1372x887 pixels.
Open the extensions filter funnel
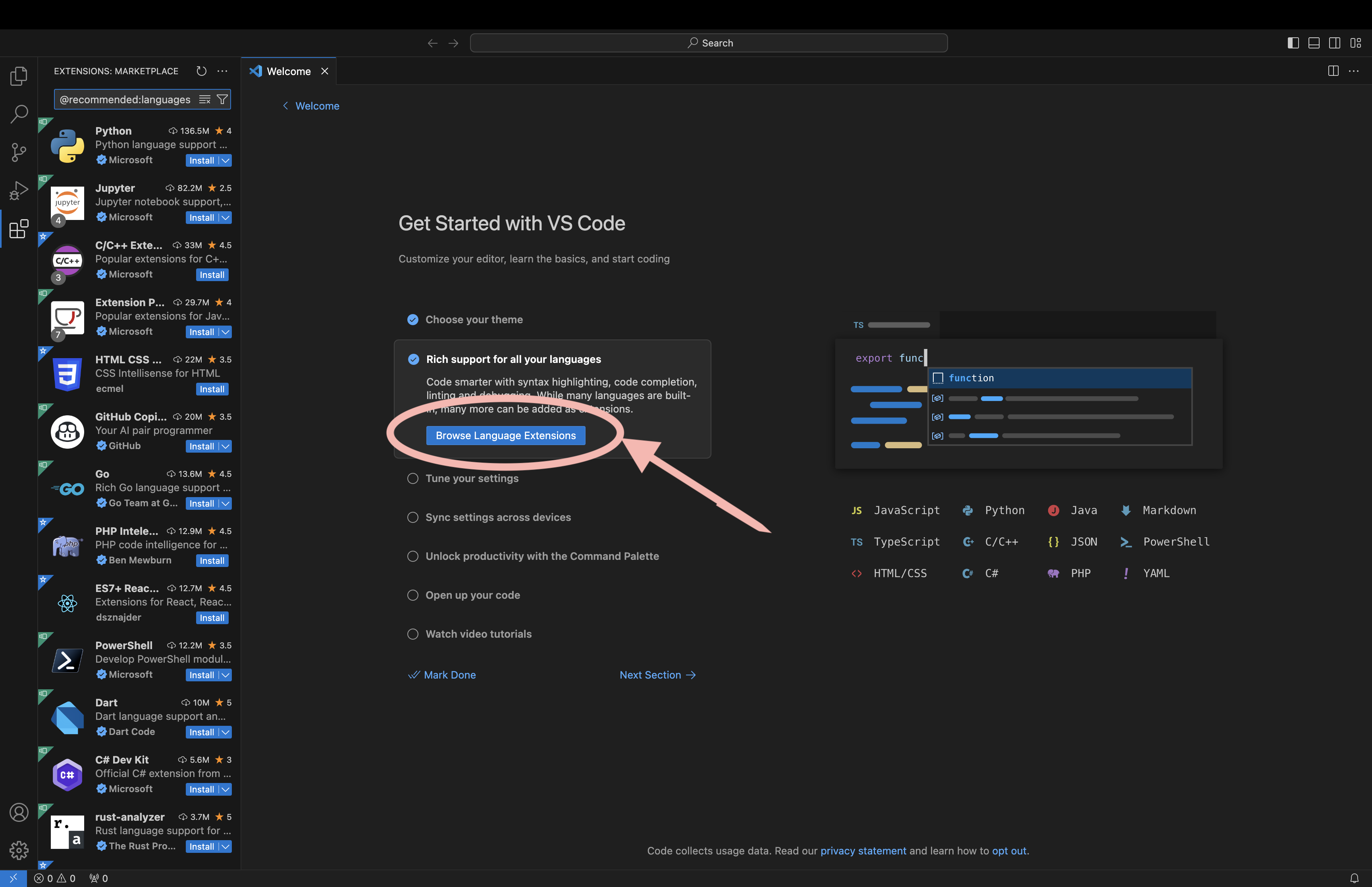pos(222,100)
